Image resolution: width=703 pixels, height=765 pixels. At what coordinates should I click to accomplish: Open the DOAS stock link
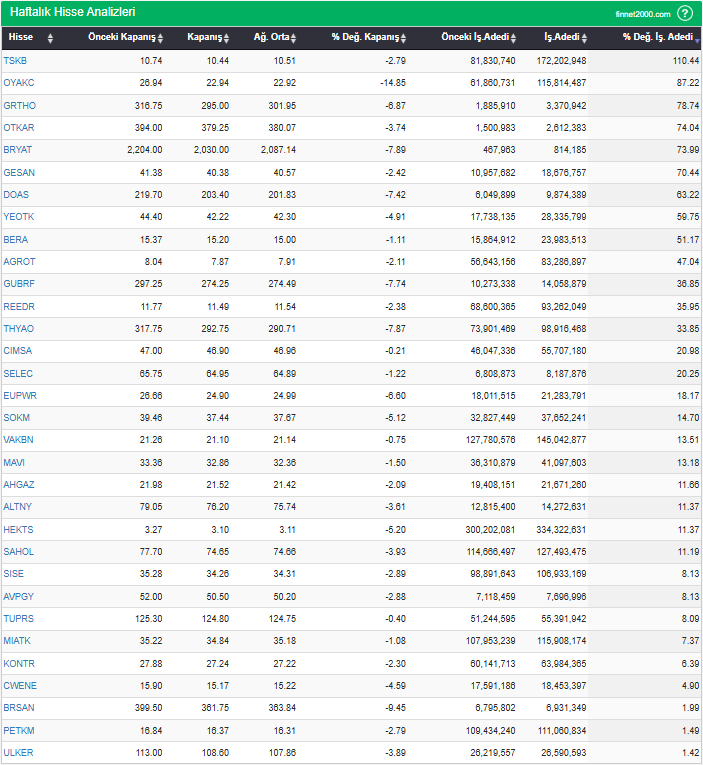tap(16, 195)
